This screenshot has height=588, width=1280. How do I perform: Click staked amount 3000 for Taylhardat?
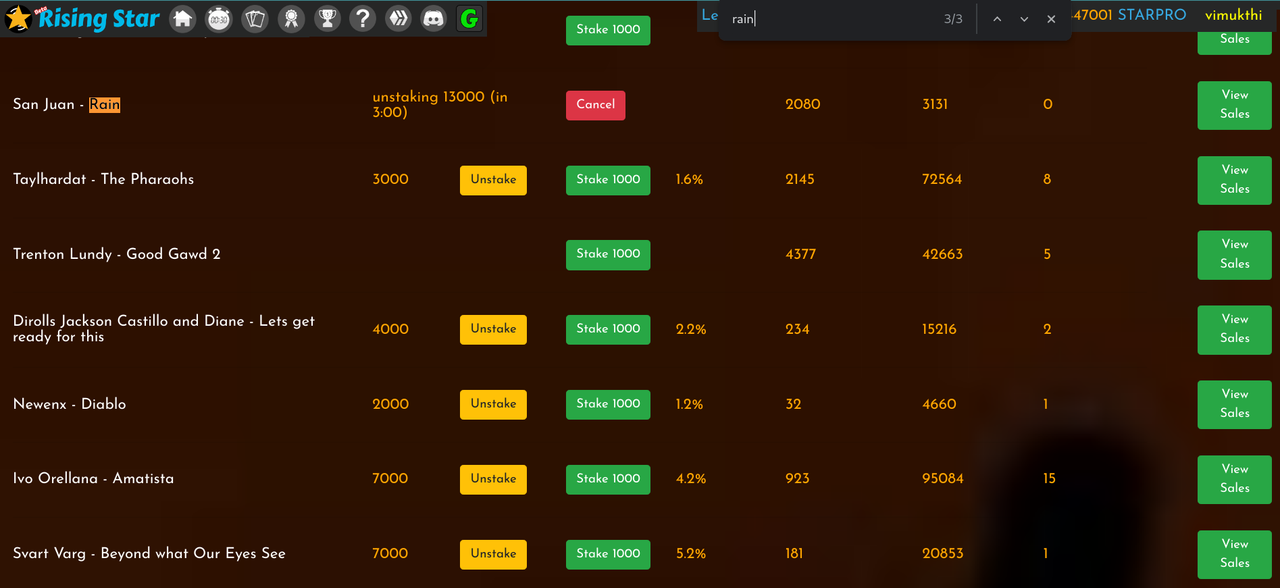click(390, 180)
